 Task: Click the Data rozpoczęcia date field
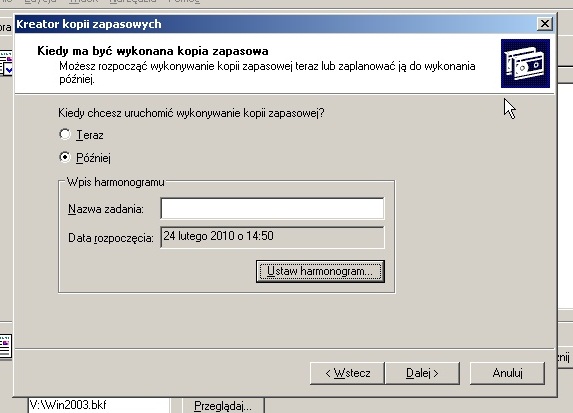click(272, 237)
